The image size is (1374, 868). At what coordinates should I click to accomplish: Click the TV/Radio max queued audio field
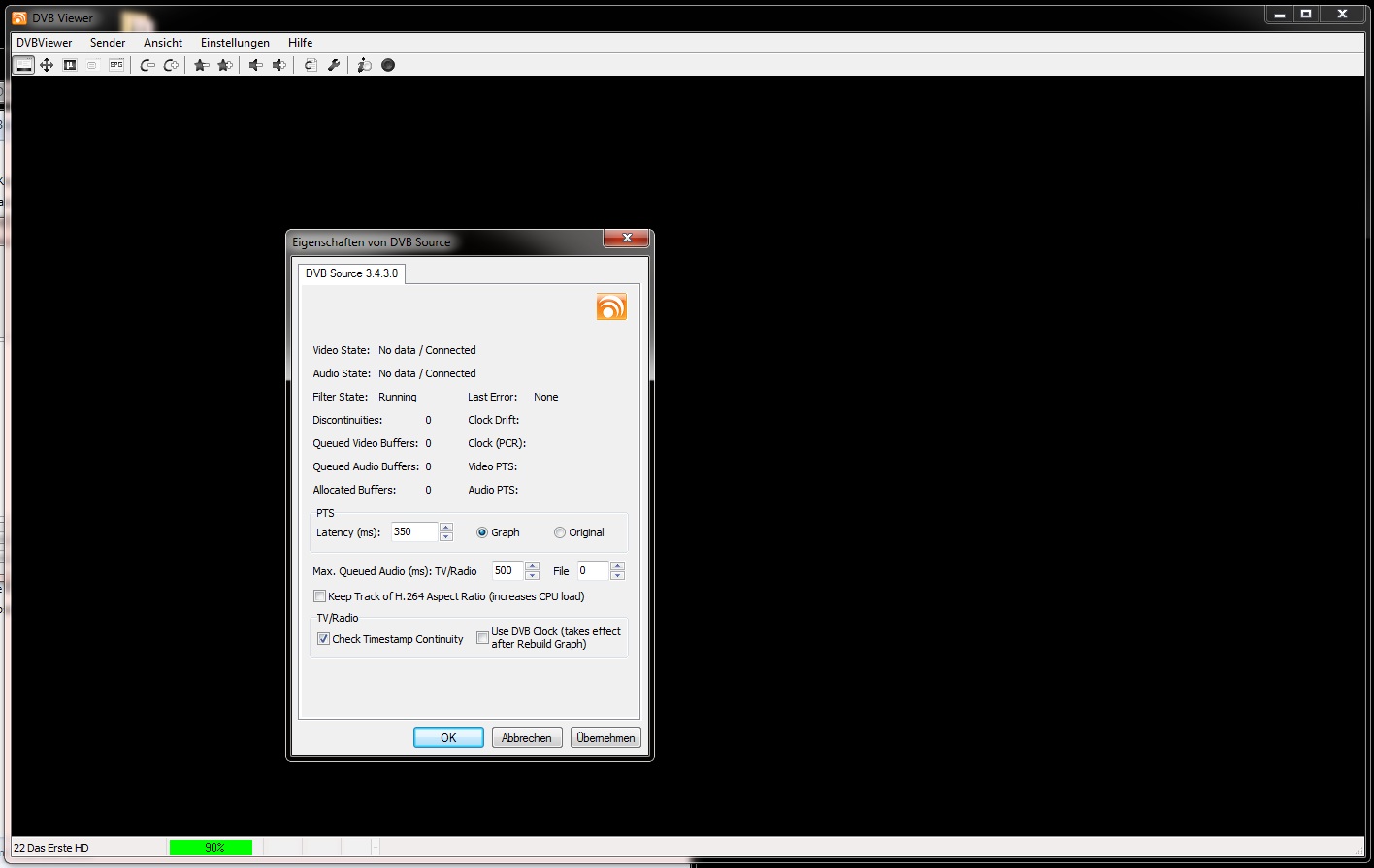(x=507, y=570)
